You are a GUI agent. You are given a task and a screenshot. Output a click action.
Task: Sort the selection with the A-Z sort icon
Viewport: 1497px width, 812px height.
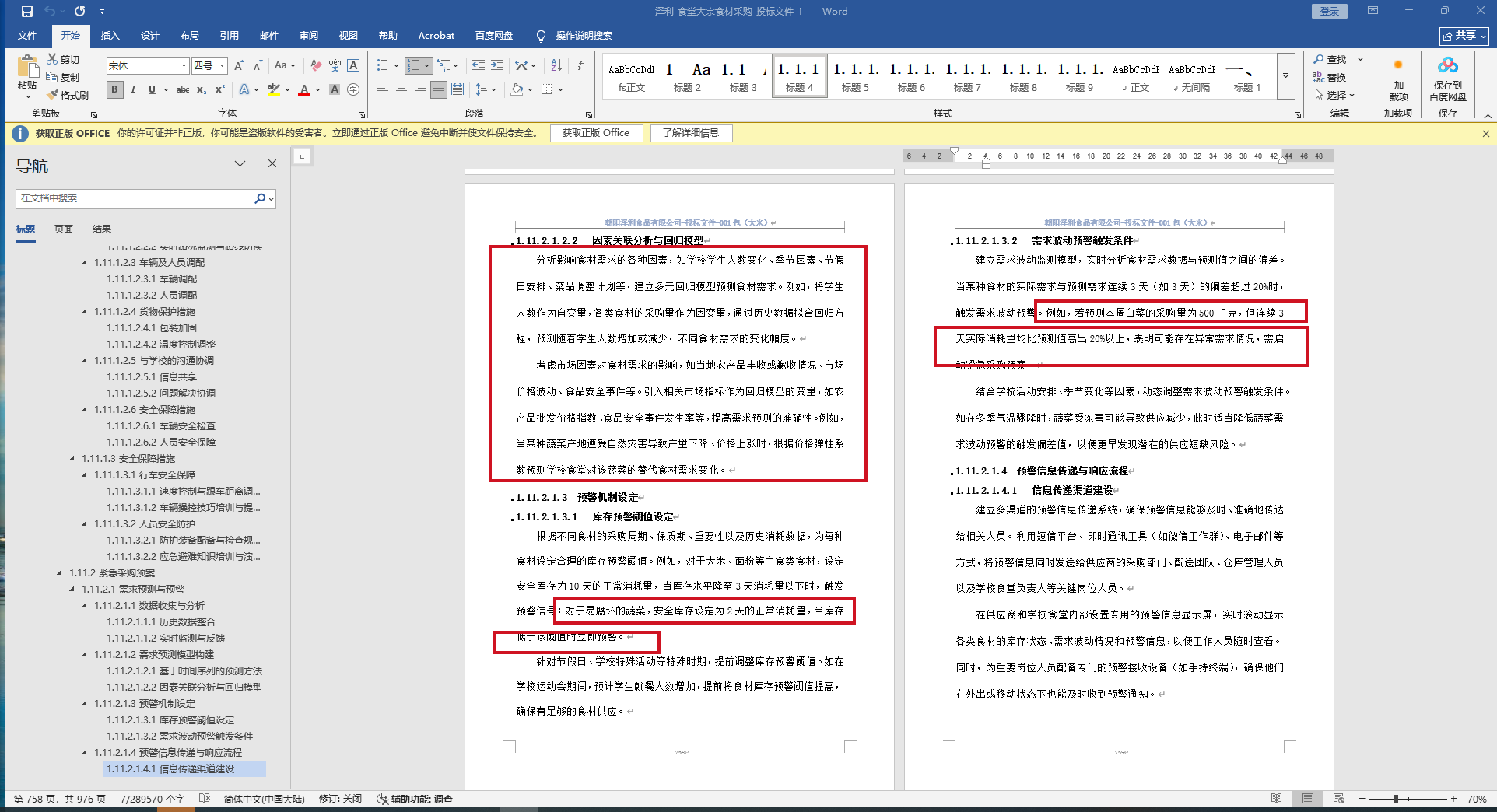click(x=556, y=65)
